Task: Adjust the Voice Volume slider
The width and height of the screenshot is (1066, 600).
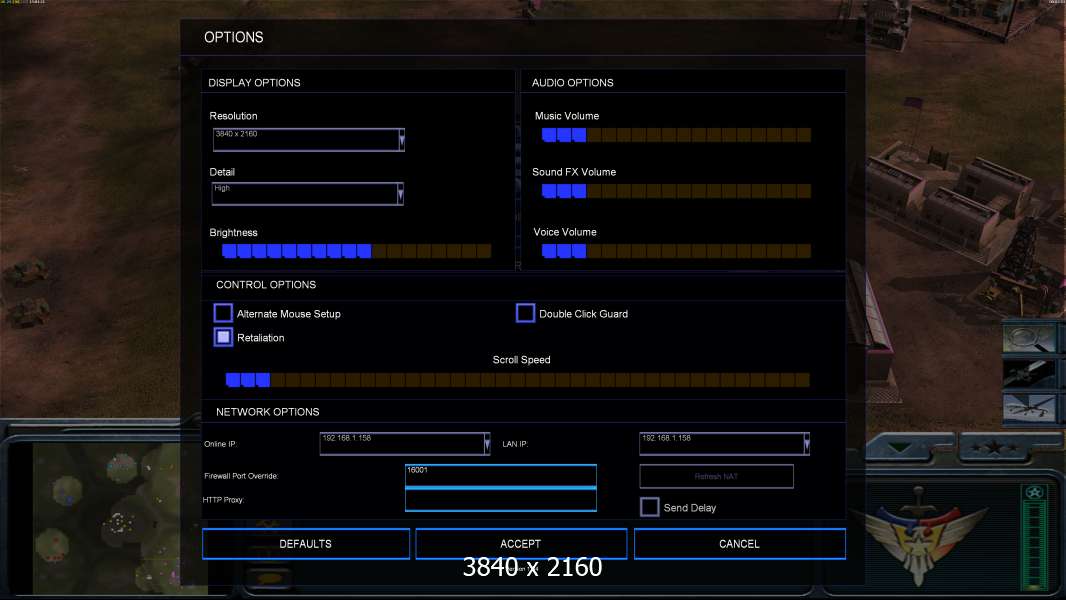Action: pyautogui.click(x=676, y=251)
